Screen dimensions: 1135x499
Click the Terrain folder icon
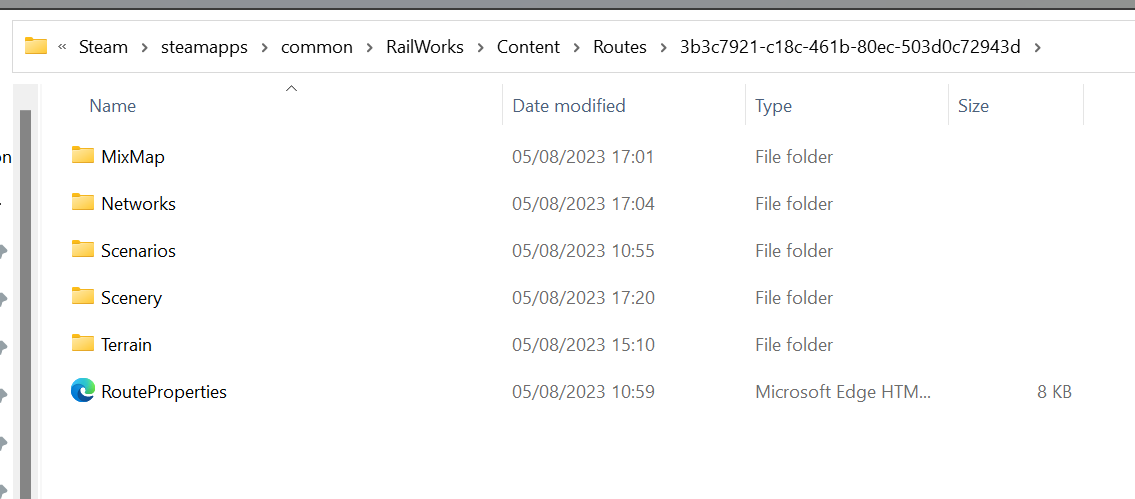82,343
